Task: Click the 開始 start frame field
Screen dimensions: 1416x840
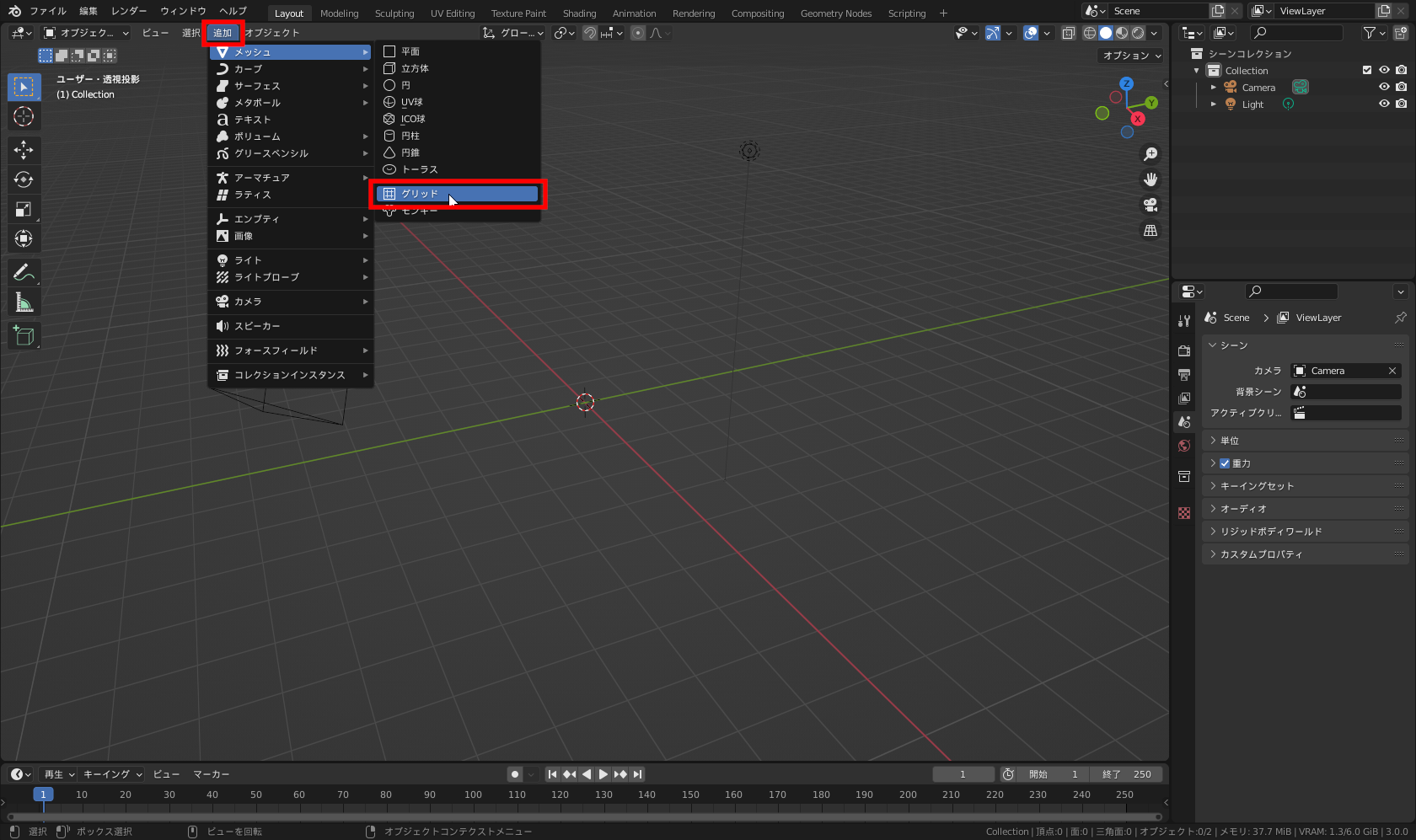Action: (1054, 774)
